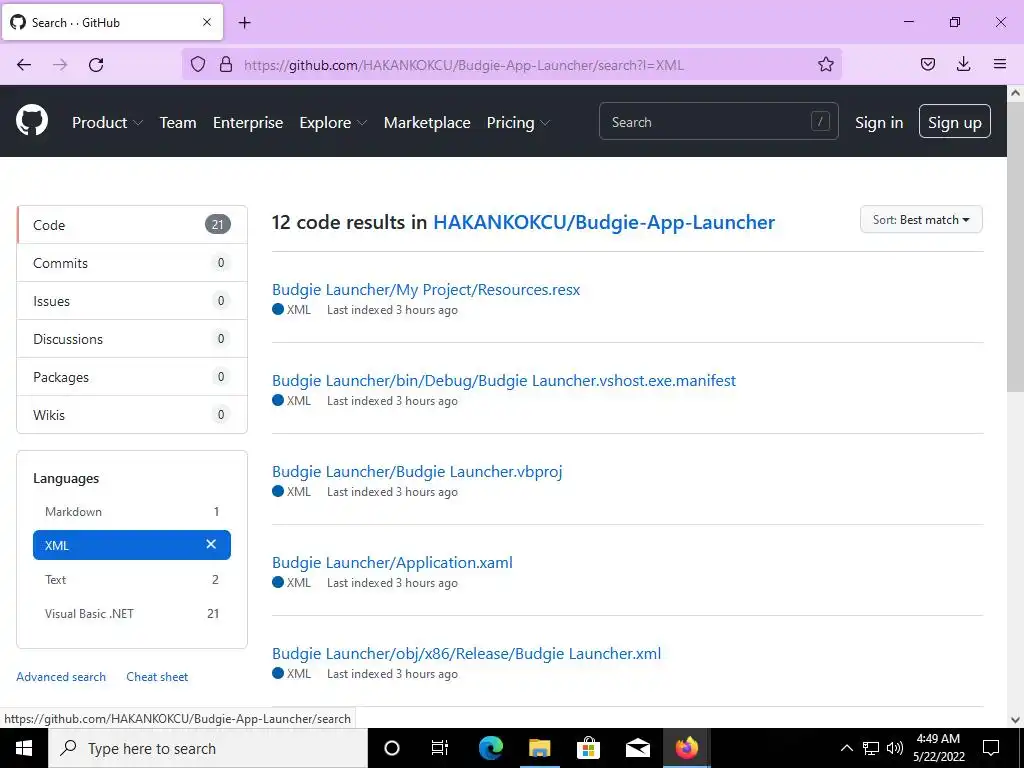Image resolution: width=1024 pixels, height=768 pixels.
Task: Open Budgie Launcher.xml file result
Action: (x=466, y=653)
